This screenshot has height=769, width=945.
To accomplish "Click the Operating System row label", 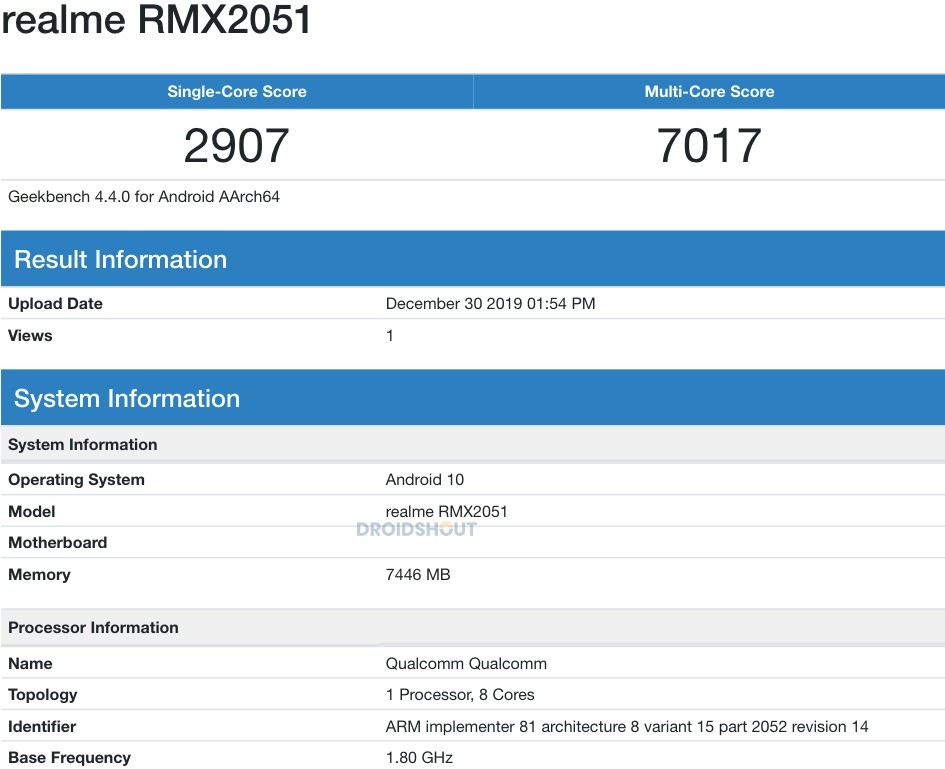I will (x=76, y=480).
